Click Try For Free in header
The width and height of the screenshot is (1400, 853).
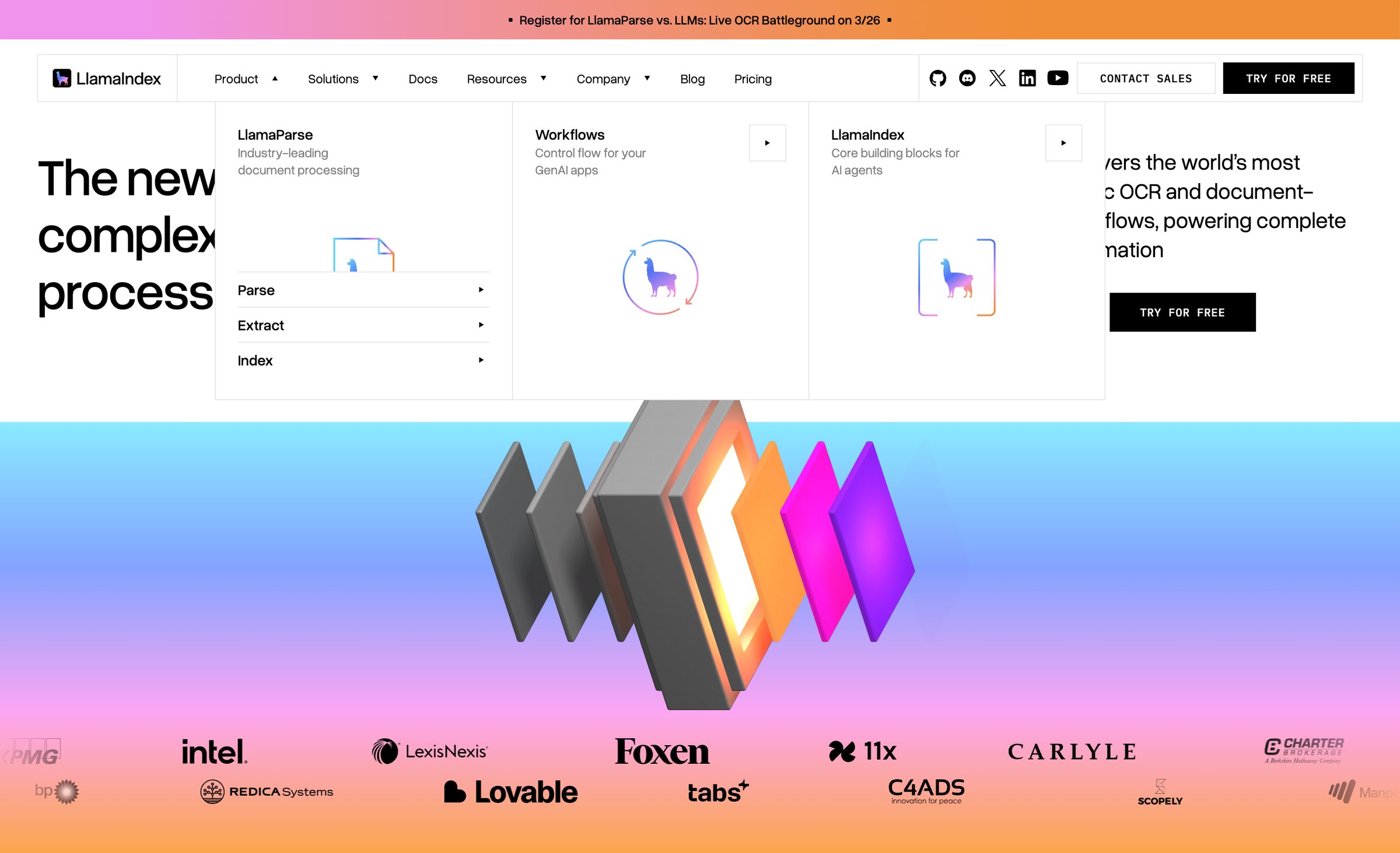point(1289,78)
